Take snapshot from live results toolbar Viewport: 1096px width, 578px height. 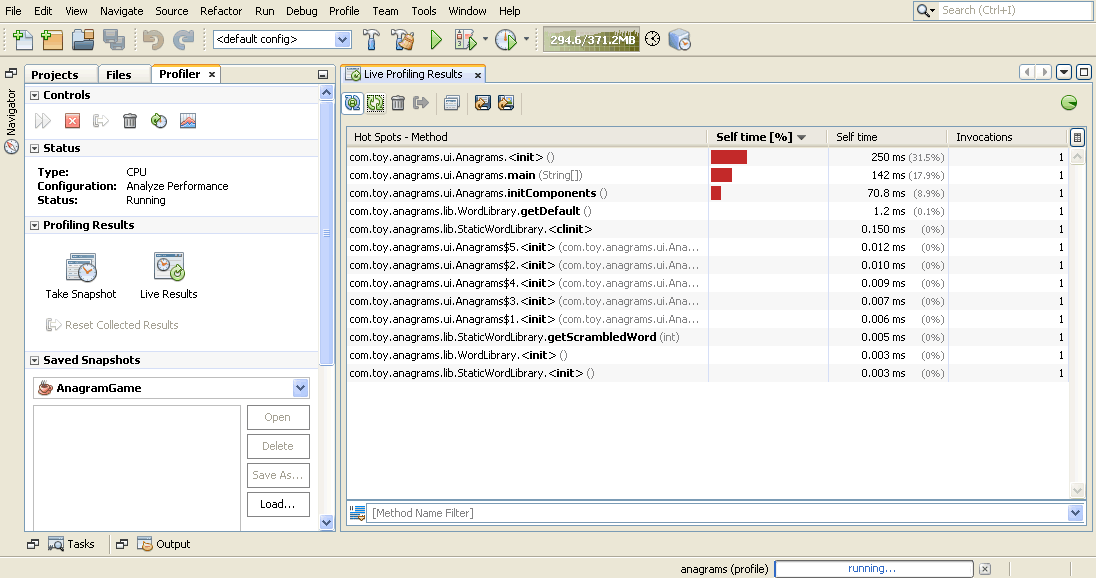[x=452, y=103]
